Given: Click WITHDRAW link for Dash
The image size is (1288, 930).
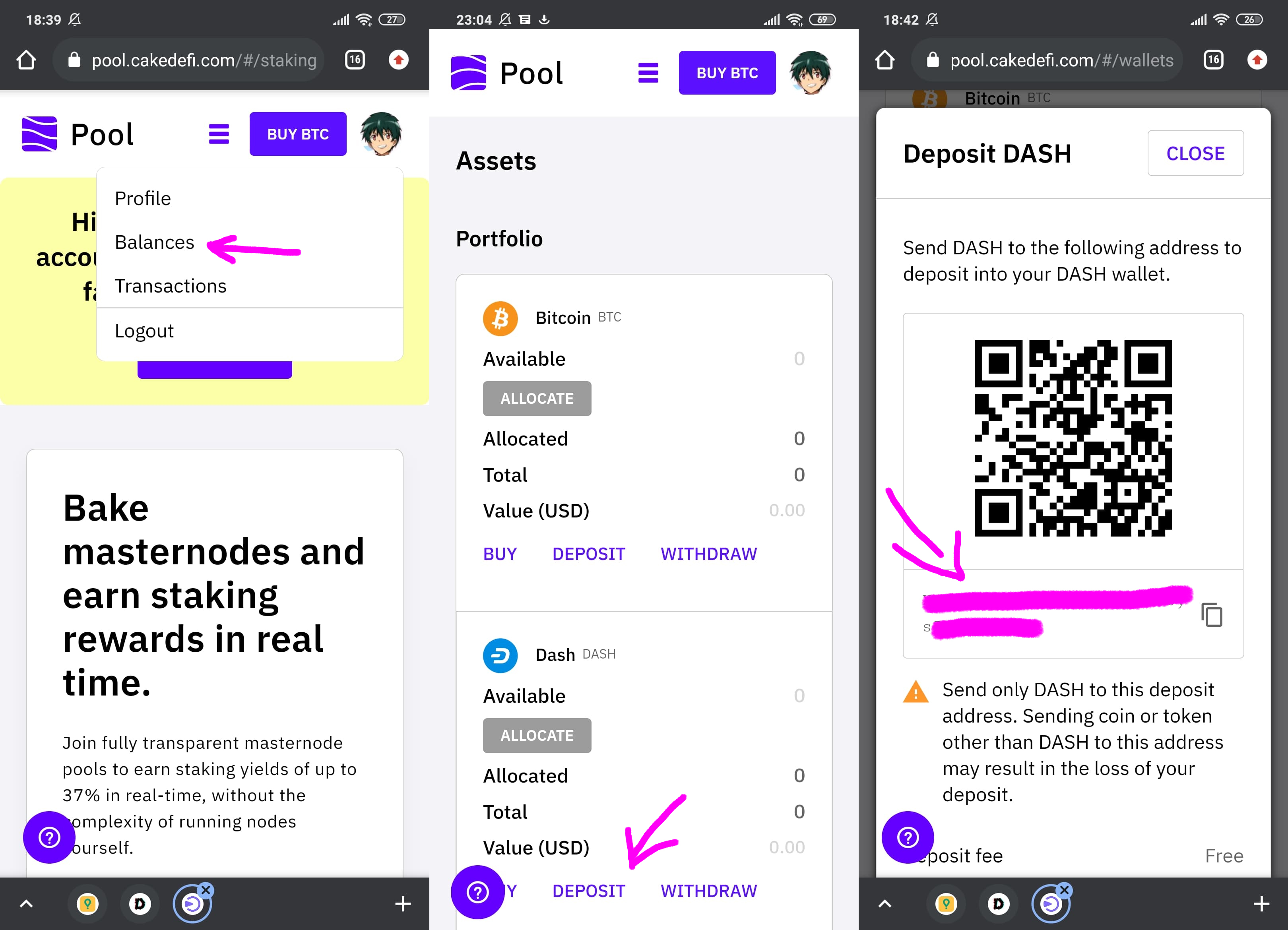Looking at the screenshot, I should pos(709,891).
